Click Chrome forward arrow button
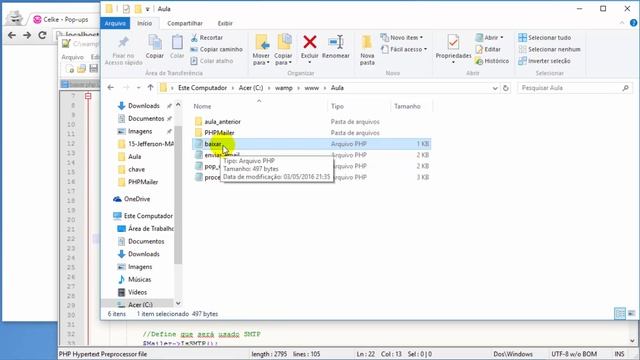640x360 pixels. (x=27, y=35)
